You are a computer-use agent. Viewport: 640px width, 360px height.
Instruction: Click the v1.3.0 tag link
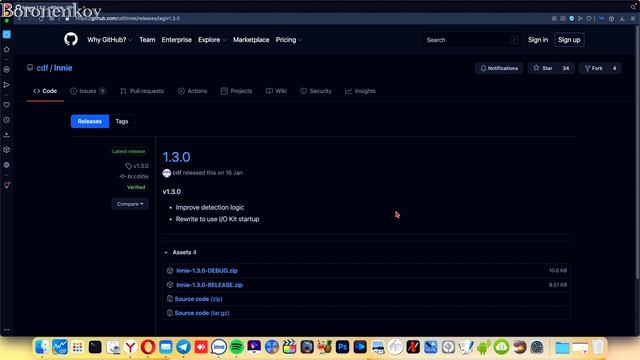(137, 166)
